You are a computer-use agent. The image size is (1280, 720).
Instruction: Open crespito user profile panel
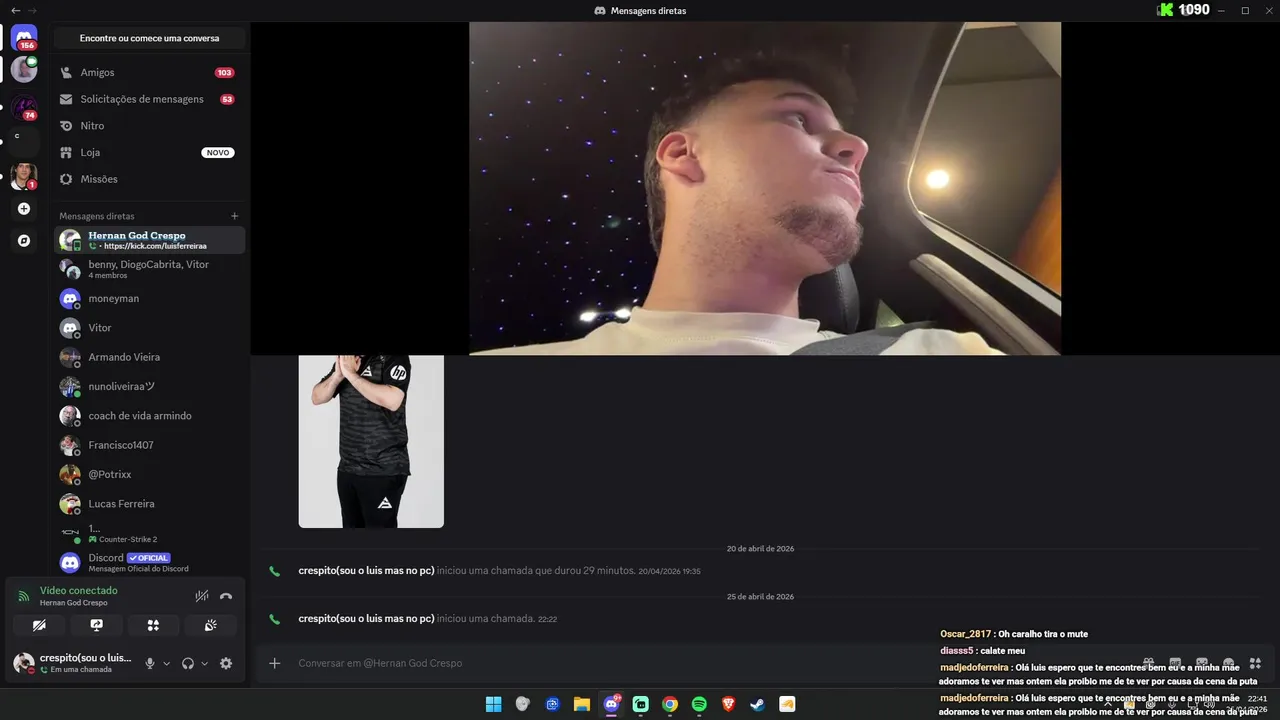[72, 663]
